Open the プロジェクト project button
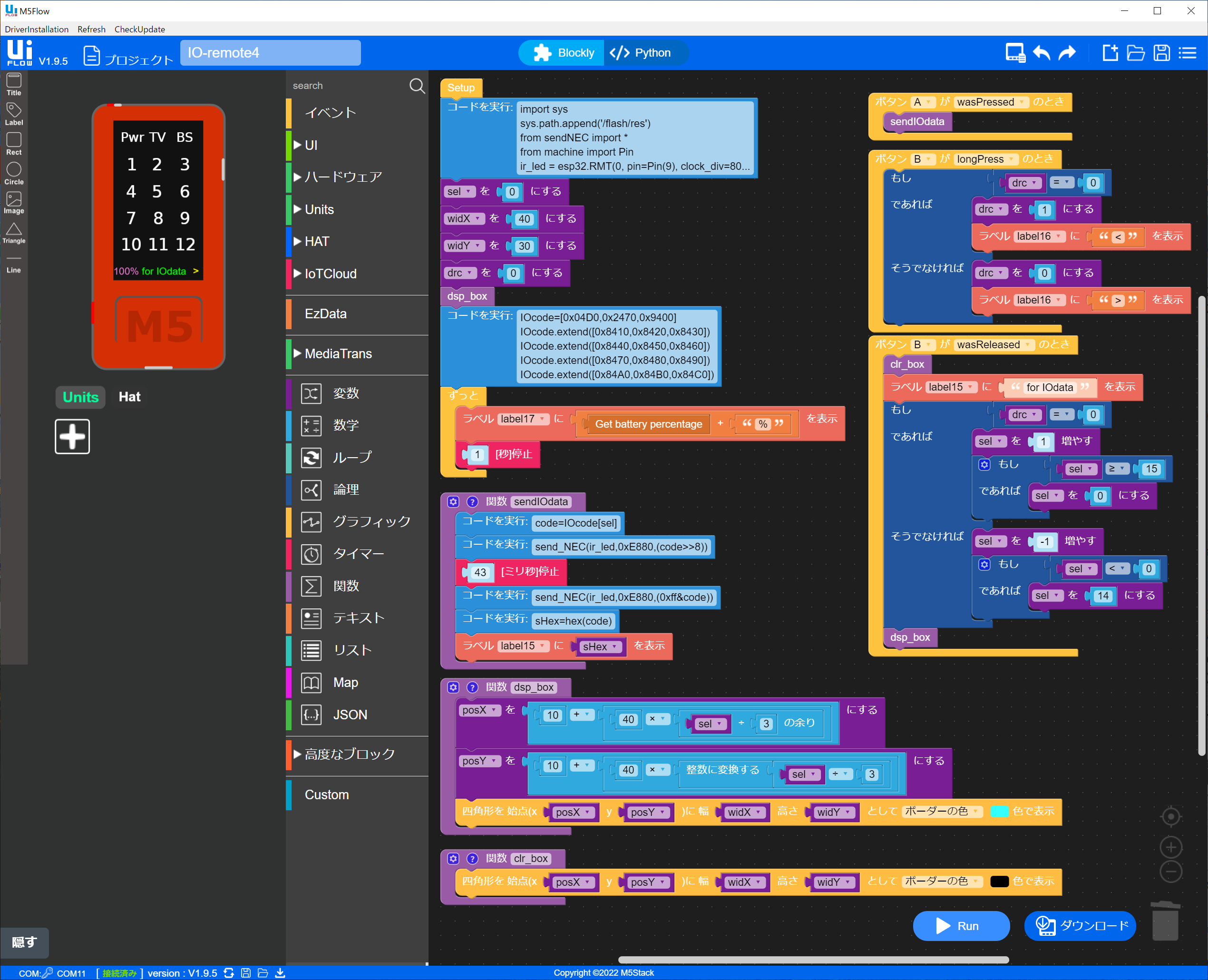The width and height of the screenshot is (1208, 980). click(128, 56)
